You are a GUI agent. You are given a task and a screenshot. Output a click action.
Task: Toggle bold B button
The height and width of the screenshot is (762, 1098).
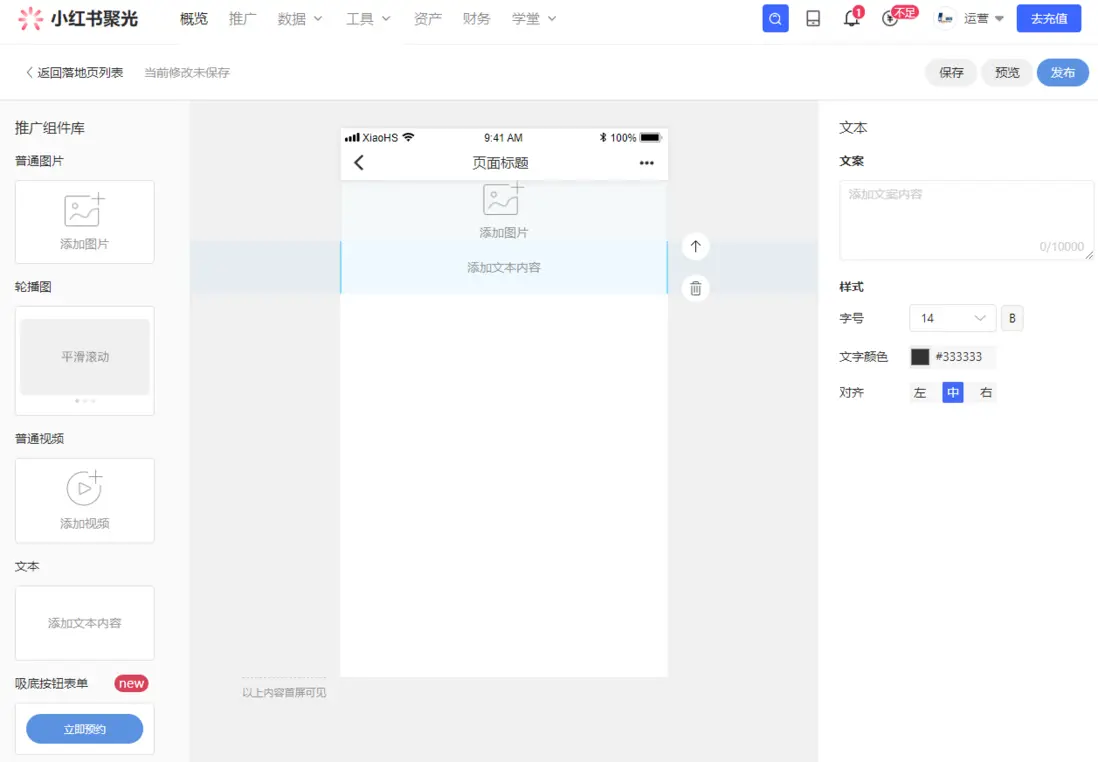coord(1012,318)
